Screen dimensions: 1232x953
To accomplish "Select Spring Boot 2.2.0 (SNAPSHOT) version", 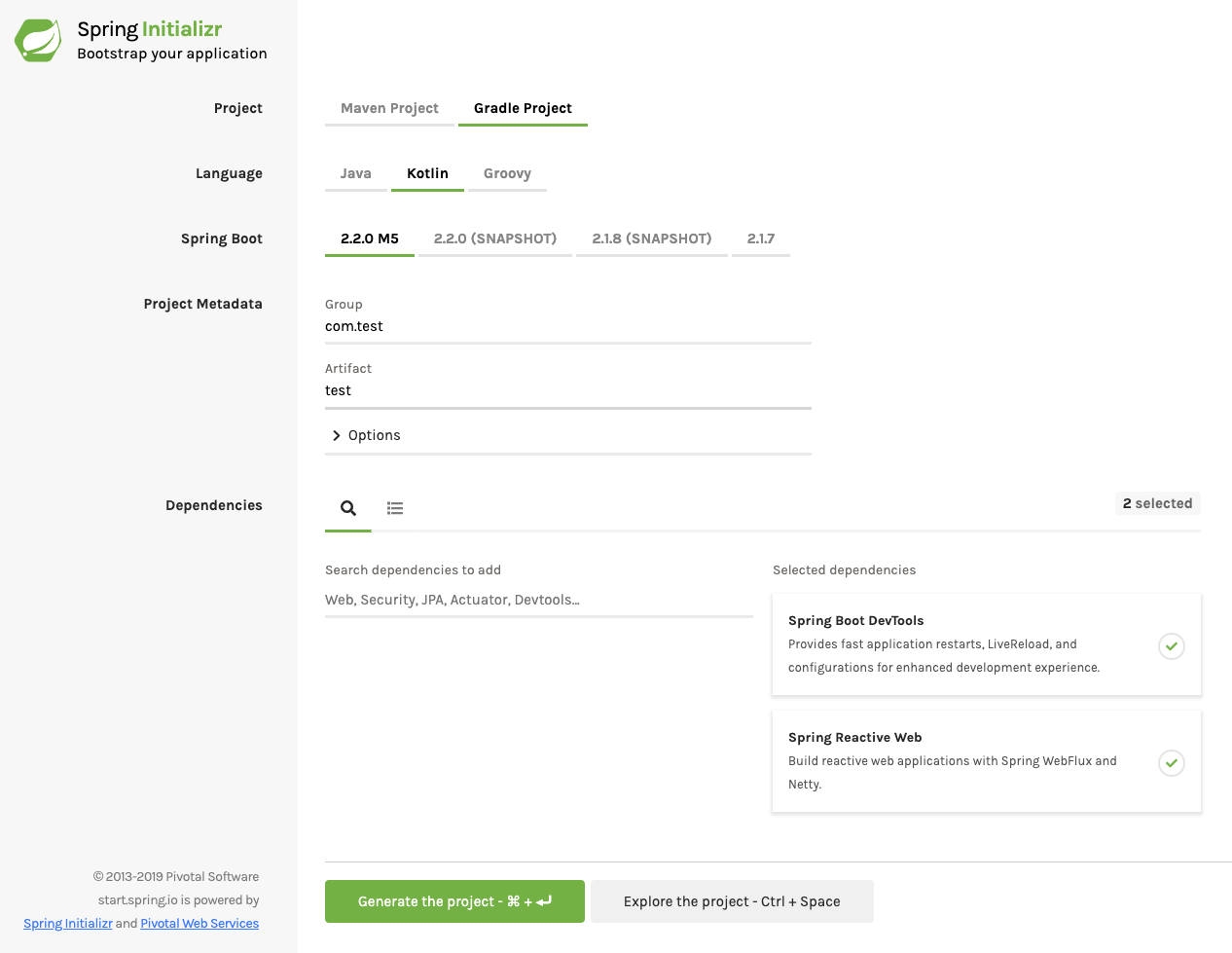I will pyautogui.click(x=495, y=238).
